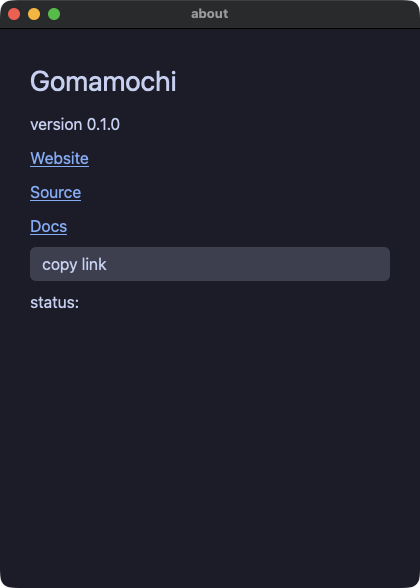The height and width of the screenshot is (588, 420).
Task: Click the status: label
Action: pyautogui.click(x=55, y=303)
